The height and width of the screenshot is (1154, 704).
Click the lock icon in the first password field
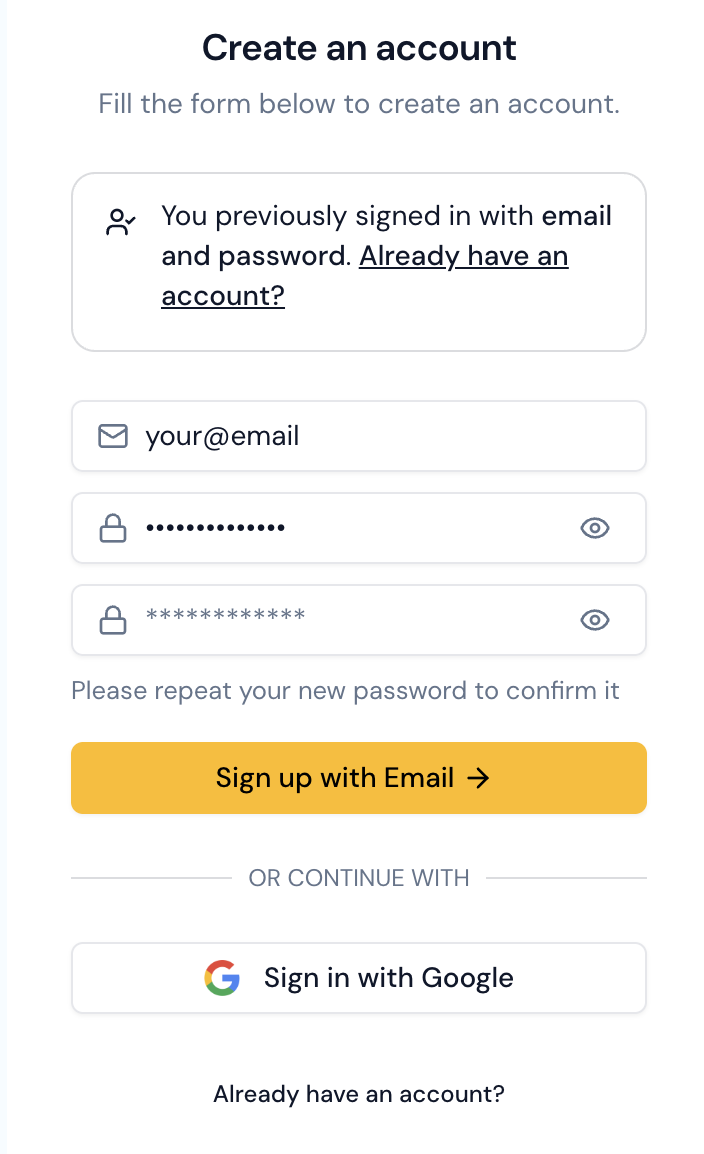[113, 528]
